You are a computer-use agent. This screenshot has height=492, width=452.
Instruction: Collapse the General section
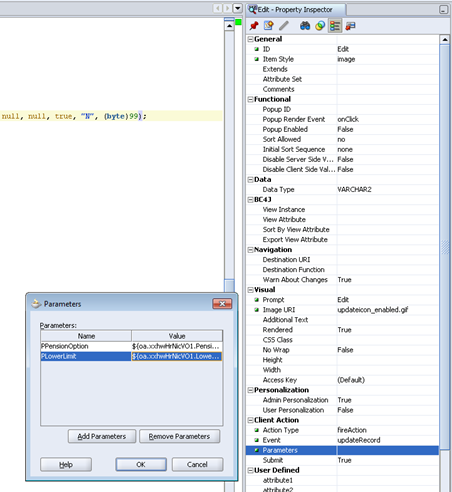click(250, 39)
